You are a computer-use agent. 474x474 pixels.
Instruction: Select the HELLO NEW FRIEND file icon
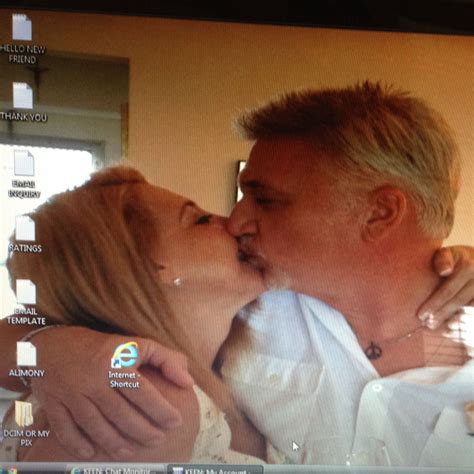[22, 27]
